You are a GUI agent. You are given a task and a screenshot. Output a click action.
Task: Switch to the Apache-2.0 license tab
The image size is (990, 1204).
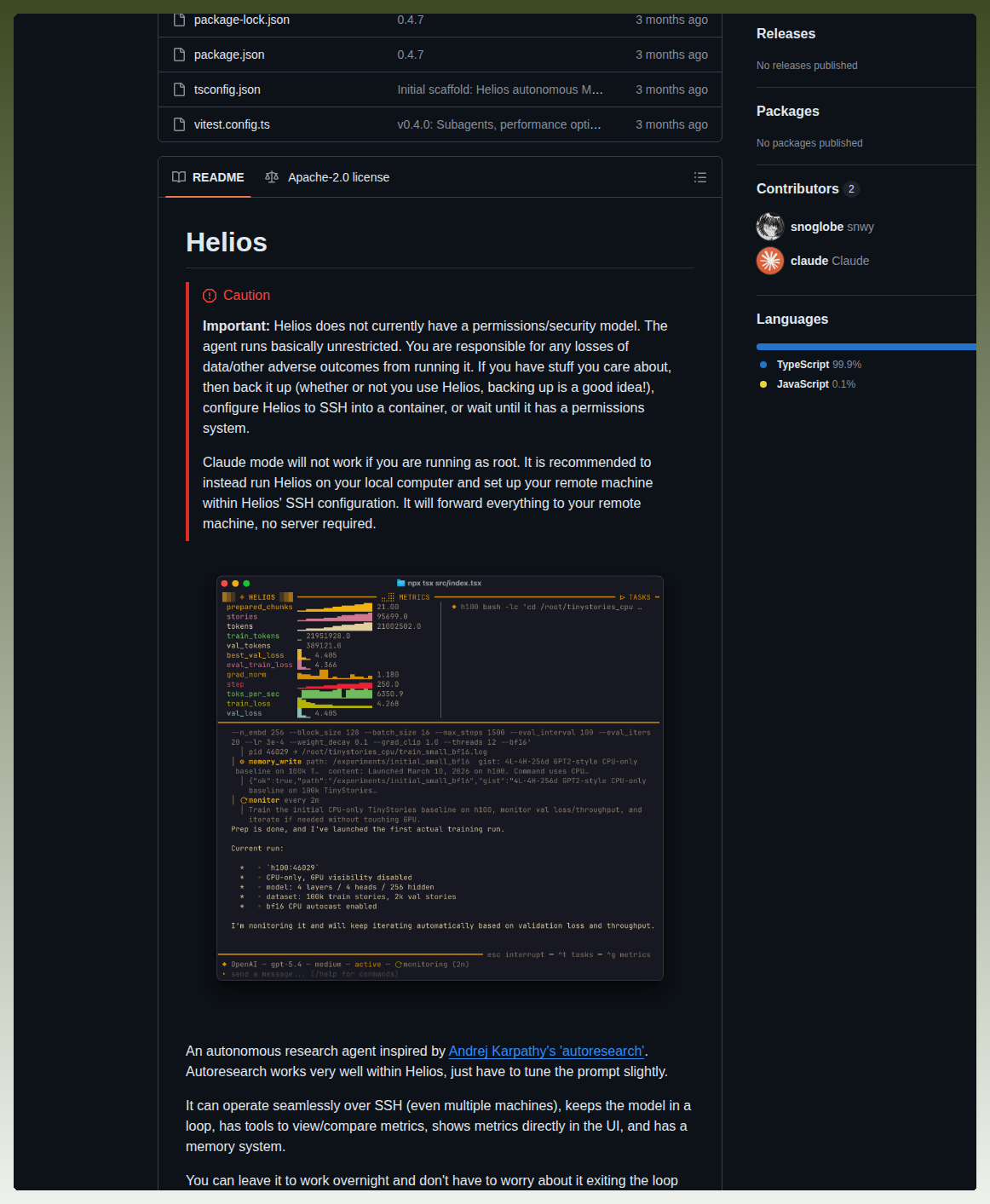(x=327, y=177)
